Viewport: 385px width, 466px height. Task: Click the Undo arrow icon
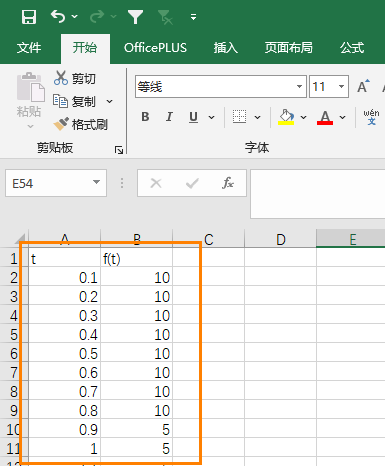(x=58, y=16)
